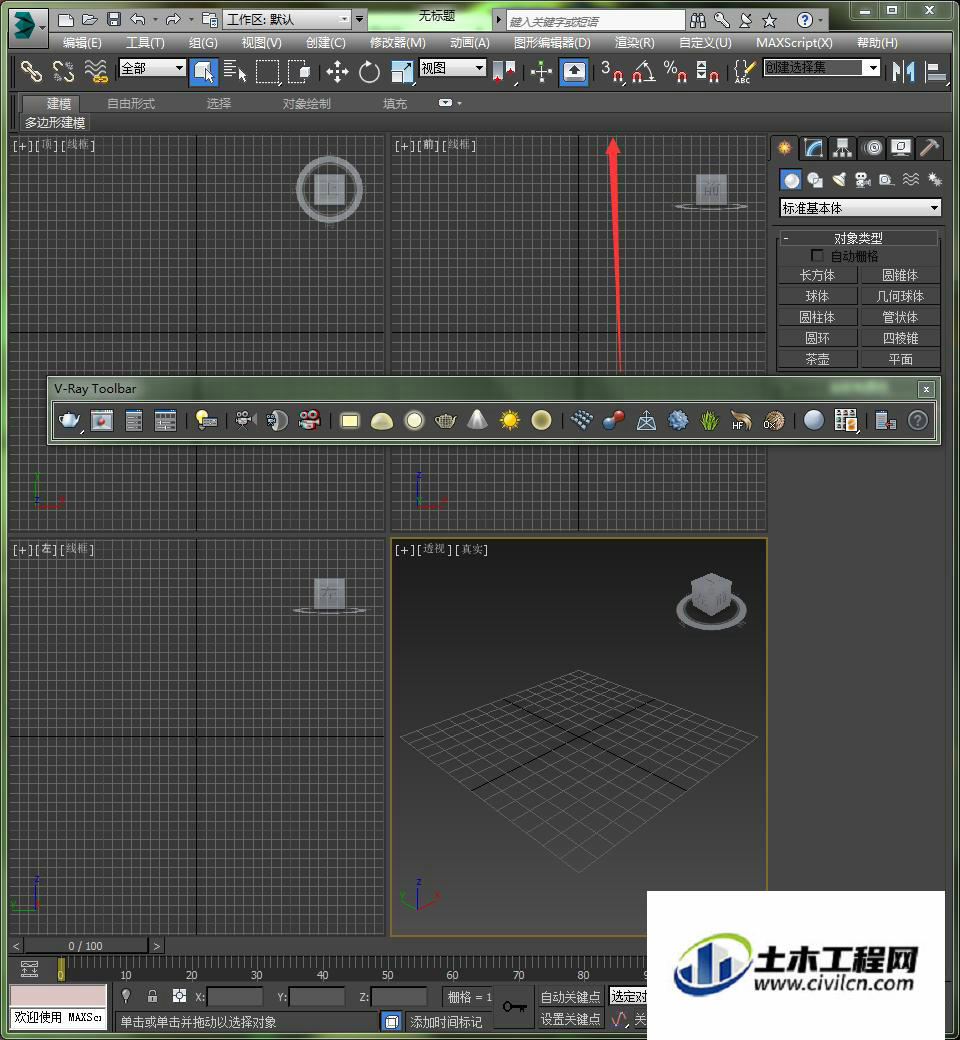Click Align tool icon
The image size is (960, 1040).
tap(935, 72)
